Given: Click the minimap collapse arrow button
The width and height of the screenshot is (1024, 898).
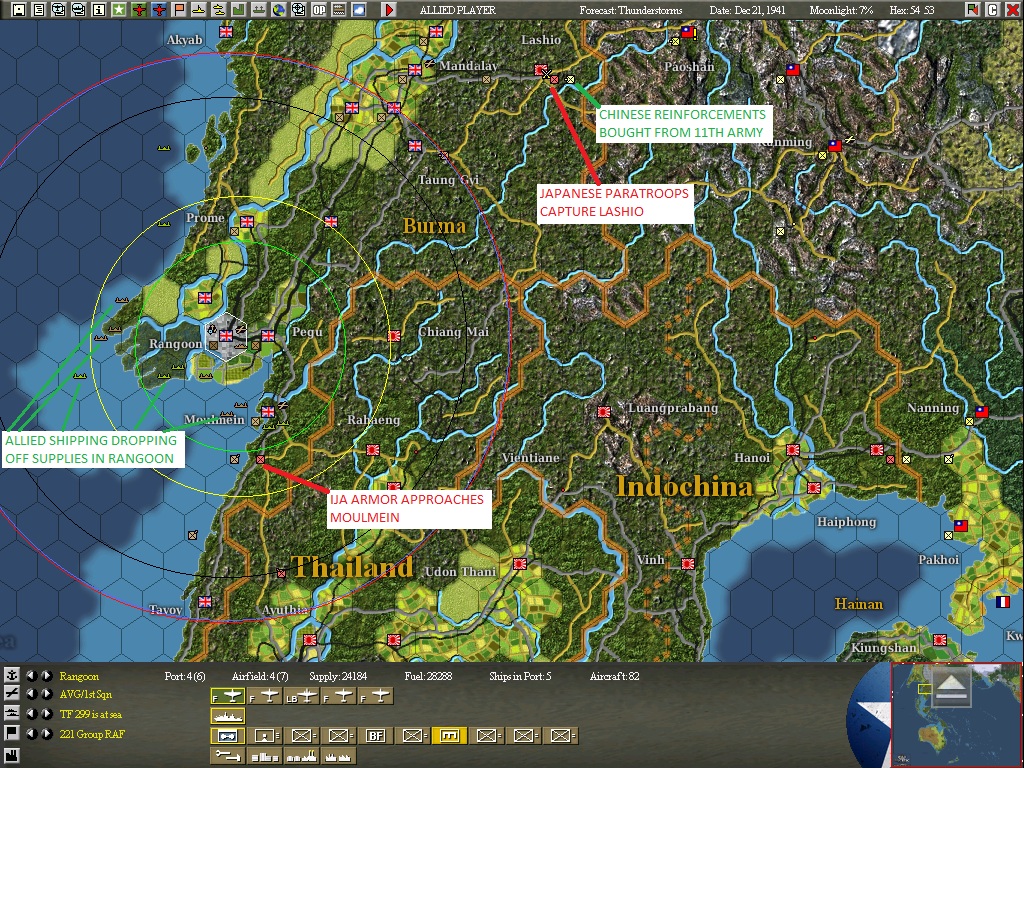Looking at the screenshot, I should coord(952,688).
